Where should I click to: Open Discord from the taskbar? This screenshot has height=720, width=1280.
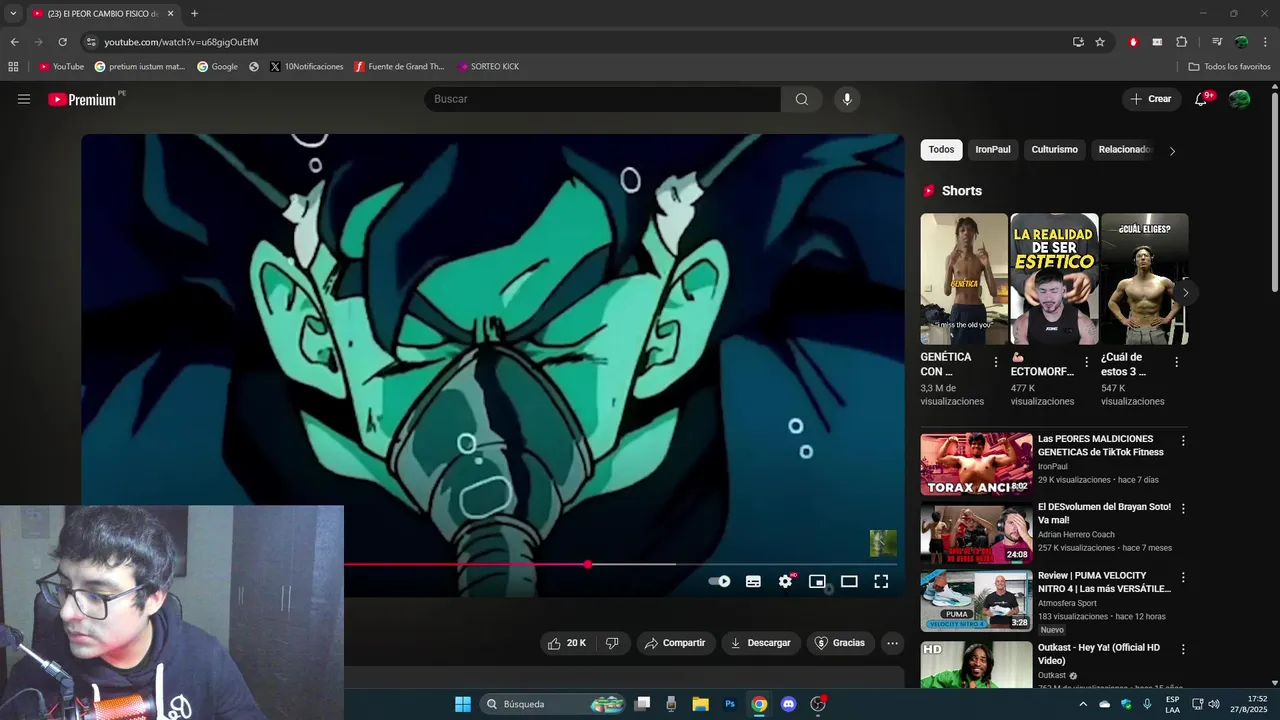(788, 704)
